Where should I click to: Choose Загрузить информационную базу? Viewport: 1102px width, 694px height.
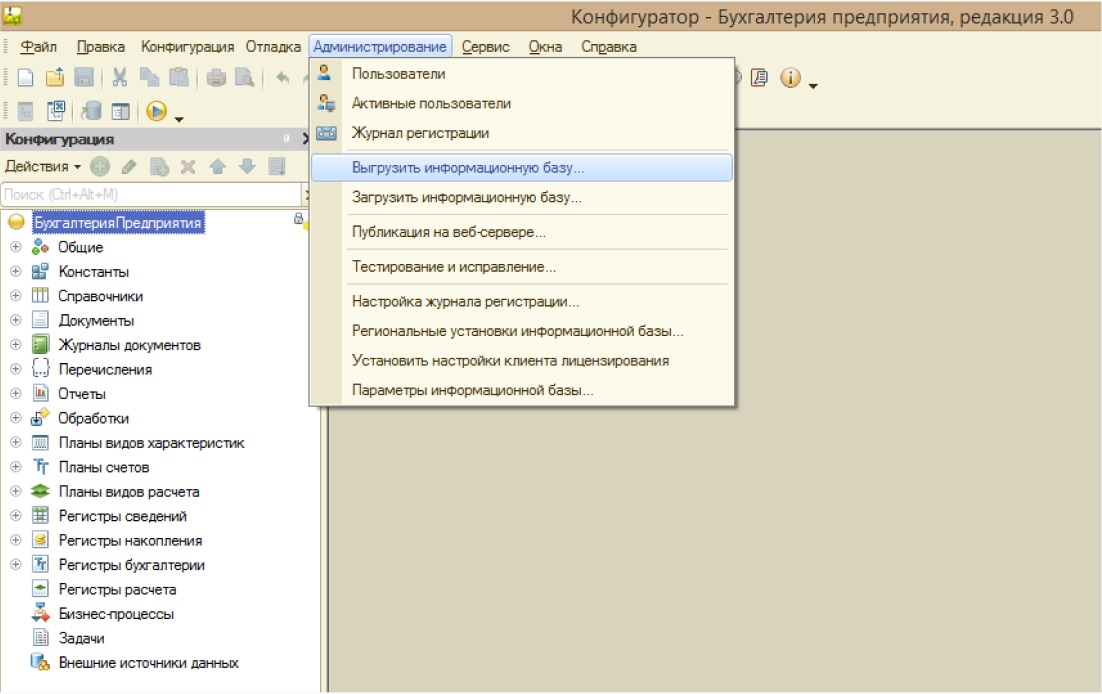click(521, 198)
